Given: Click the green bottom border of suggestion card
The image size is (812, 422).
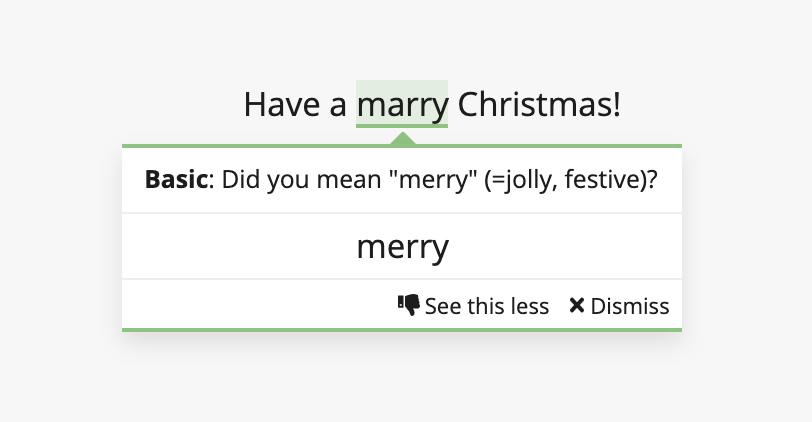Looking at the screenshot, I should point(402,330).
